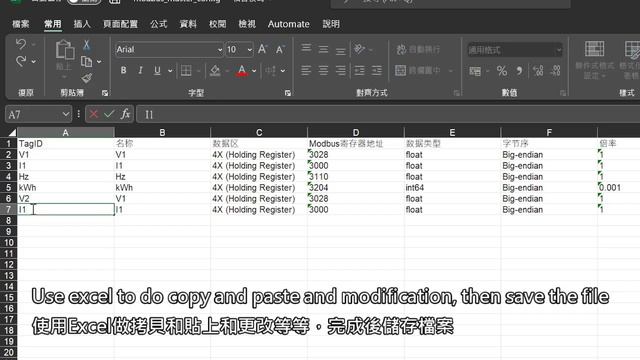The width and height of the screenshot is (640, 360).
Task: Expand font color dropdown arrow
Action: (x=254, y=71)
